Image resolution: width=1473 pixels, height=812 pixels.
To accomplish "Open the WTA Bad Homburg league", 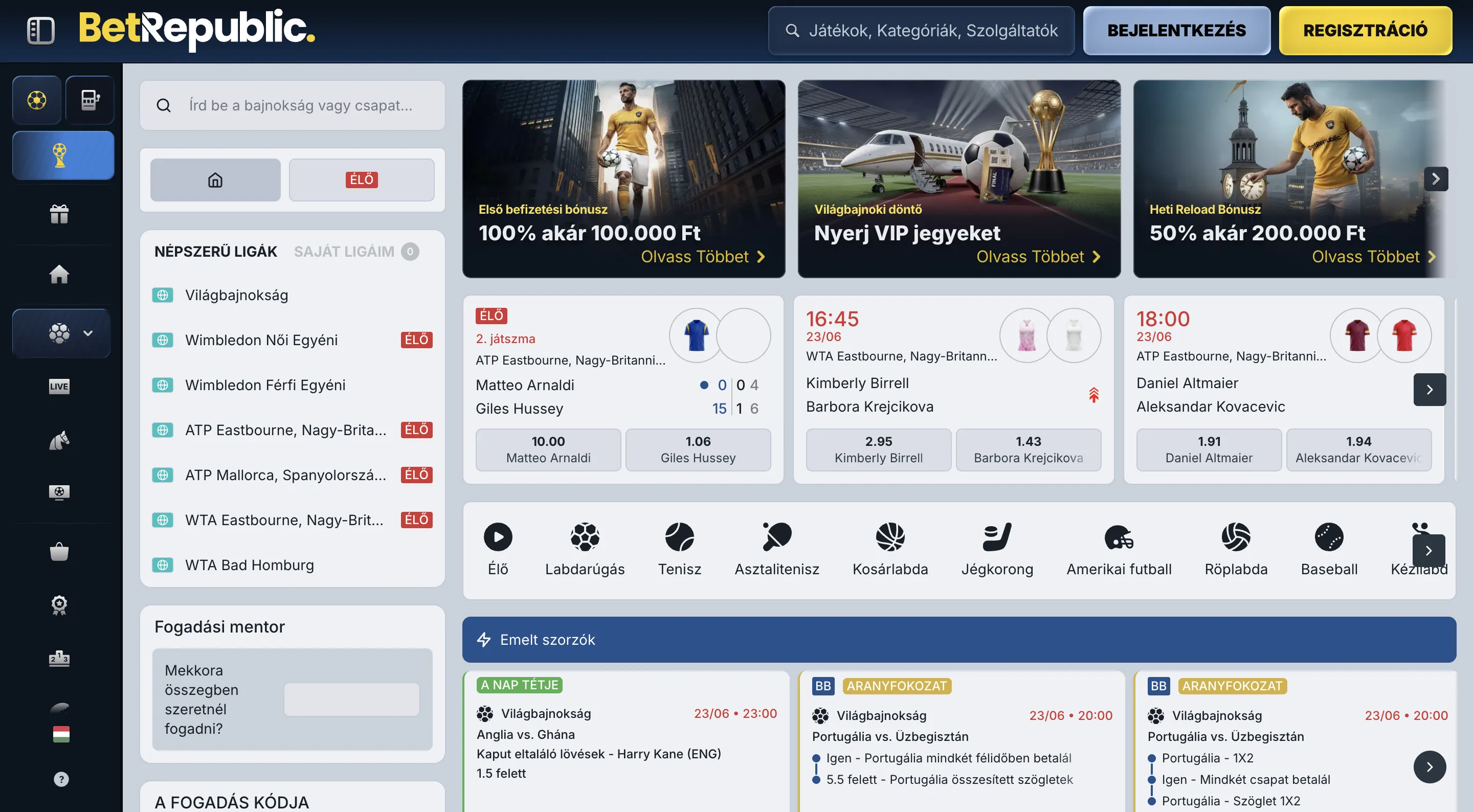I will (x=292, y=565).
